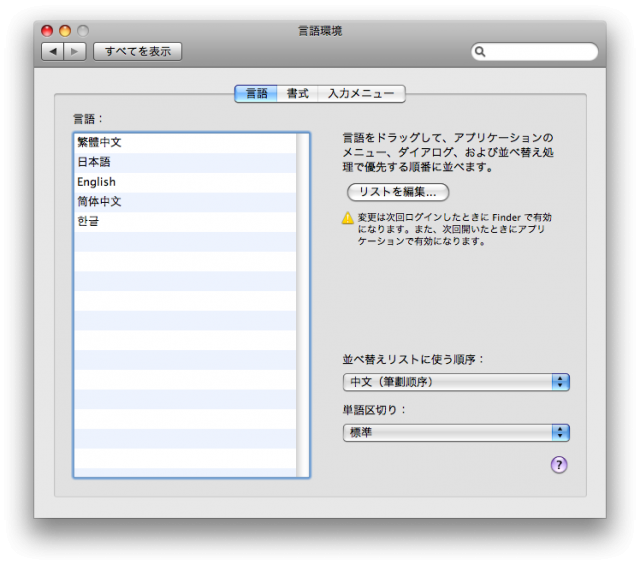The width and height of the screenshot is (640, 565).
Task: Select English in the language list
Action: pyautogui.click(x=185, y=182)
